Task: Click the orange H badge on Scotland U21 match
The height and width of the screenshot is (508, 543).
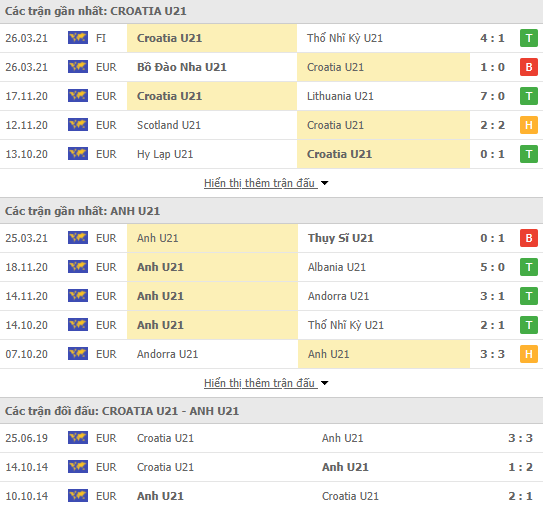Action: (x=528, y=125)
